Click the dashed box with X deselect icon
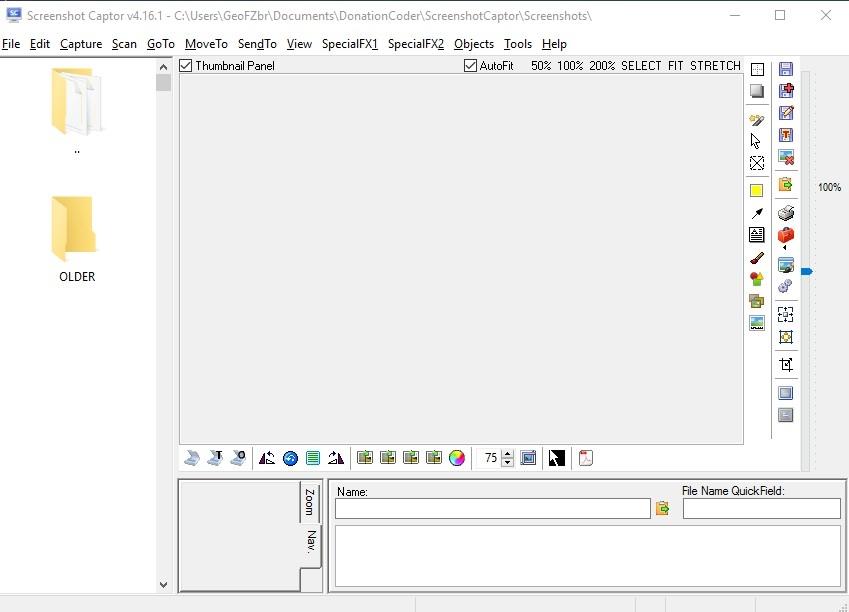Image resolution: width=849 pixels, height=612 pixels. [x=757, y=163]
